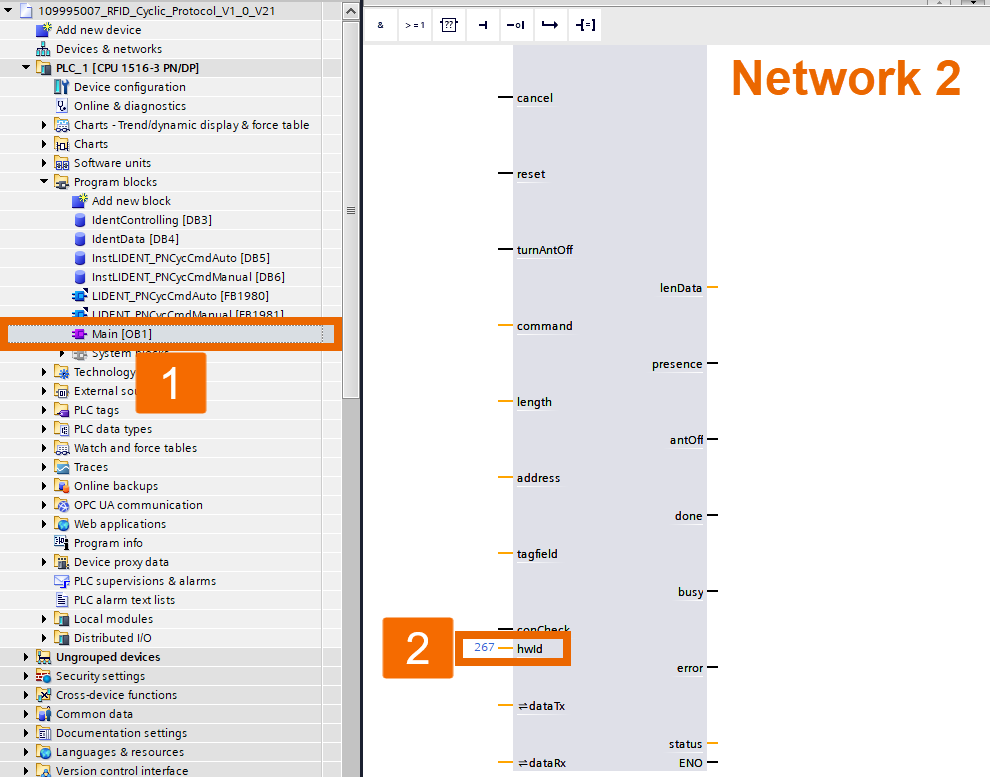Viewport: 990px width, 777px height.
Task: Select Documentation settings entry
Action: coord(121,733)
